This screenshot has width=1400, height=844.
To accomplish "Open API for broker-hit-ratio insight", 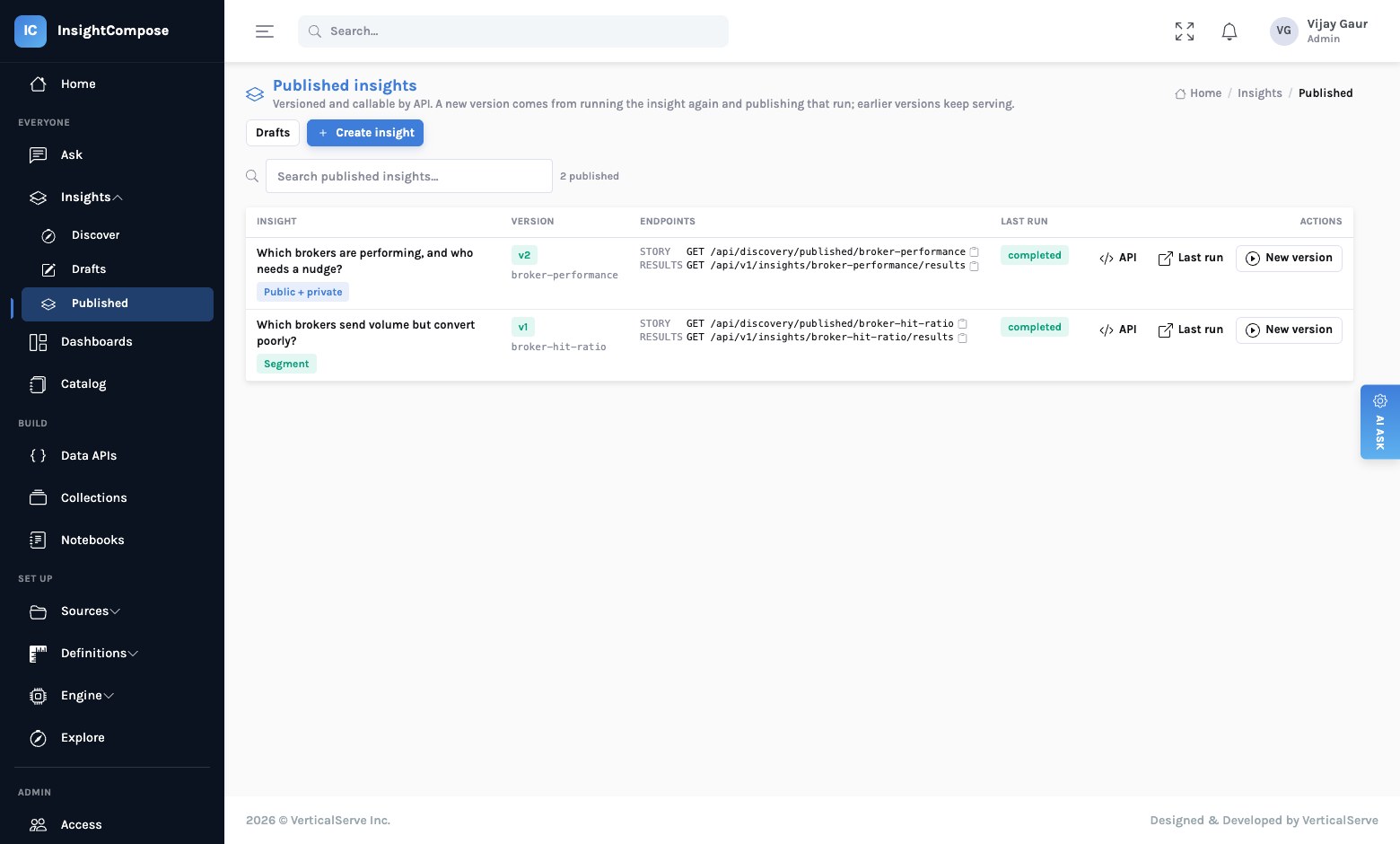I will tap(1118, 330).
